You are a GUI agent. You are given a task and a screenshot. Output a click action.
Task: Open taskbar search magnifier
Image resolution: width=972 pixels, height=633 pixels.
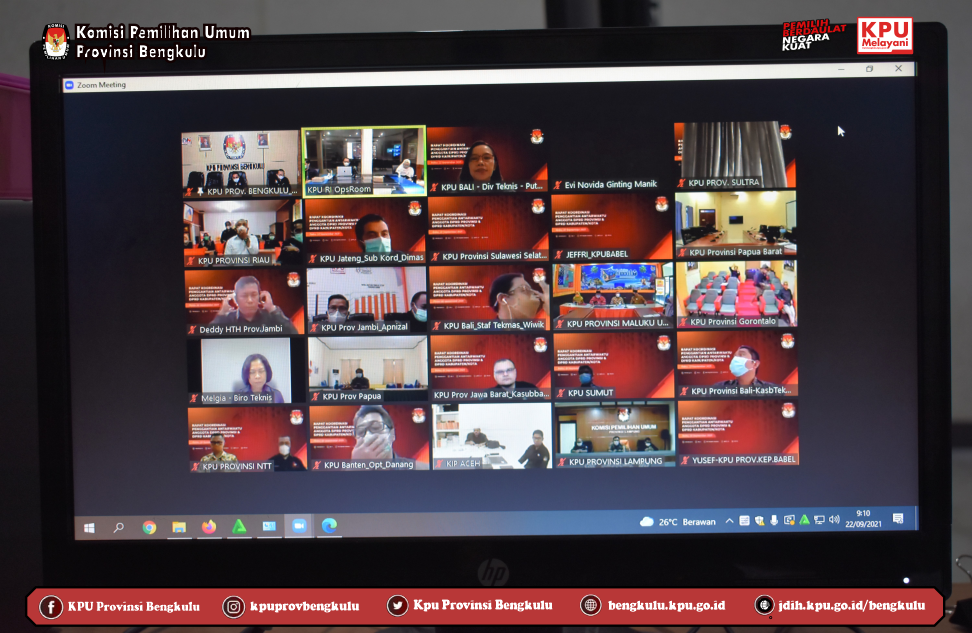tap(118, 526)
